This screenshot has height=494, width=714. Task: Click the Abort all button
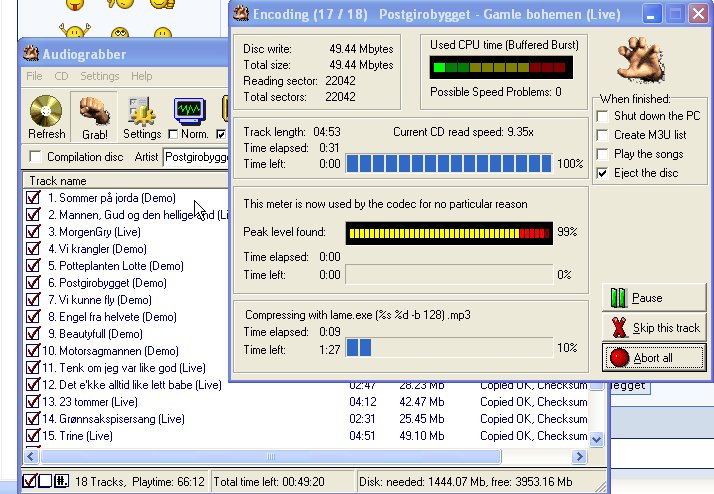pyautogui.click(x=654, y=357)
